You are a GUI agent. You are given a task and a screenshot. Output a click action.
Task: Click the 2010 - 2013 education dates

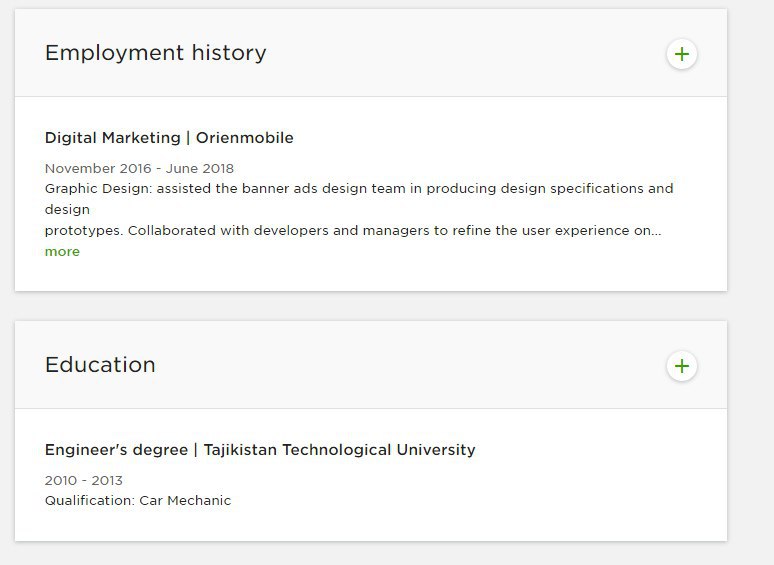(84, 480)
